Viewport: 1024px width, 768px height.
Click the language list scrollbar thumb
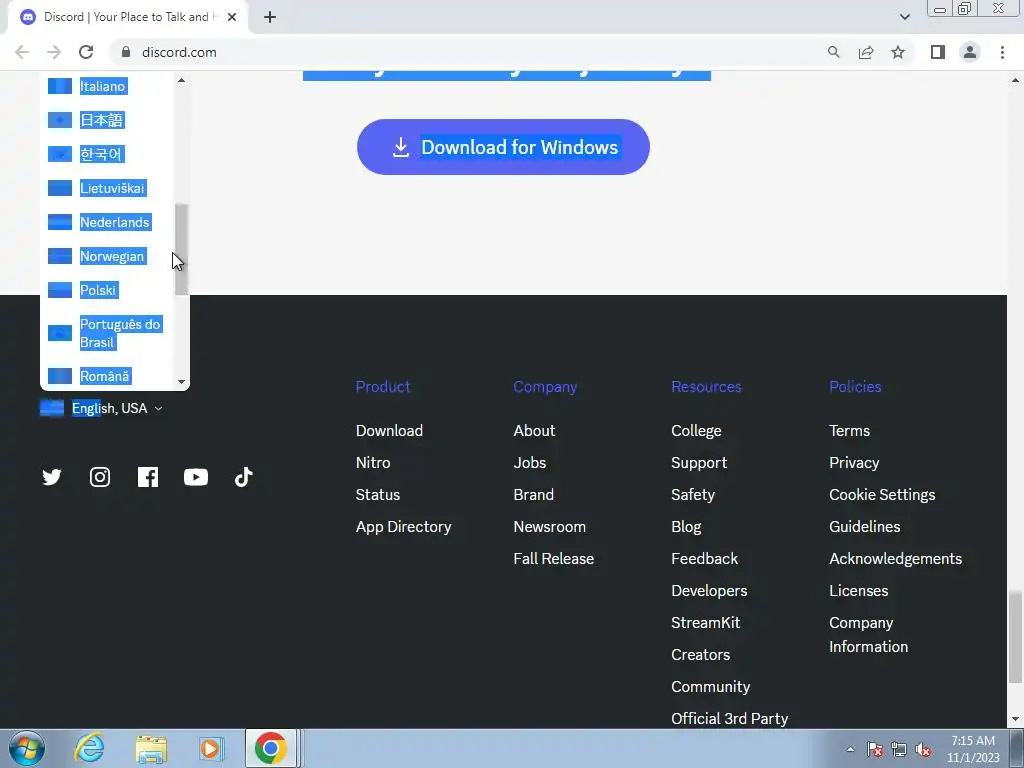pos(182,249)
